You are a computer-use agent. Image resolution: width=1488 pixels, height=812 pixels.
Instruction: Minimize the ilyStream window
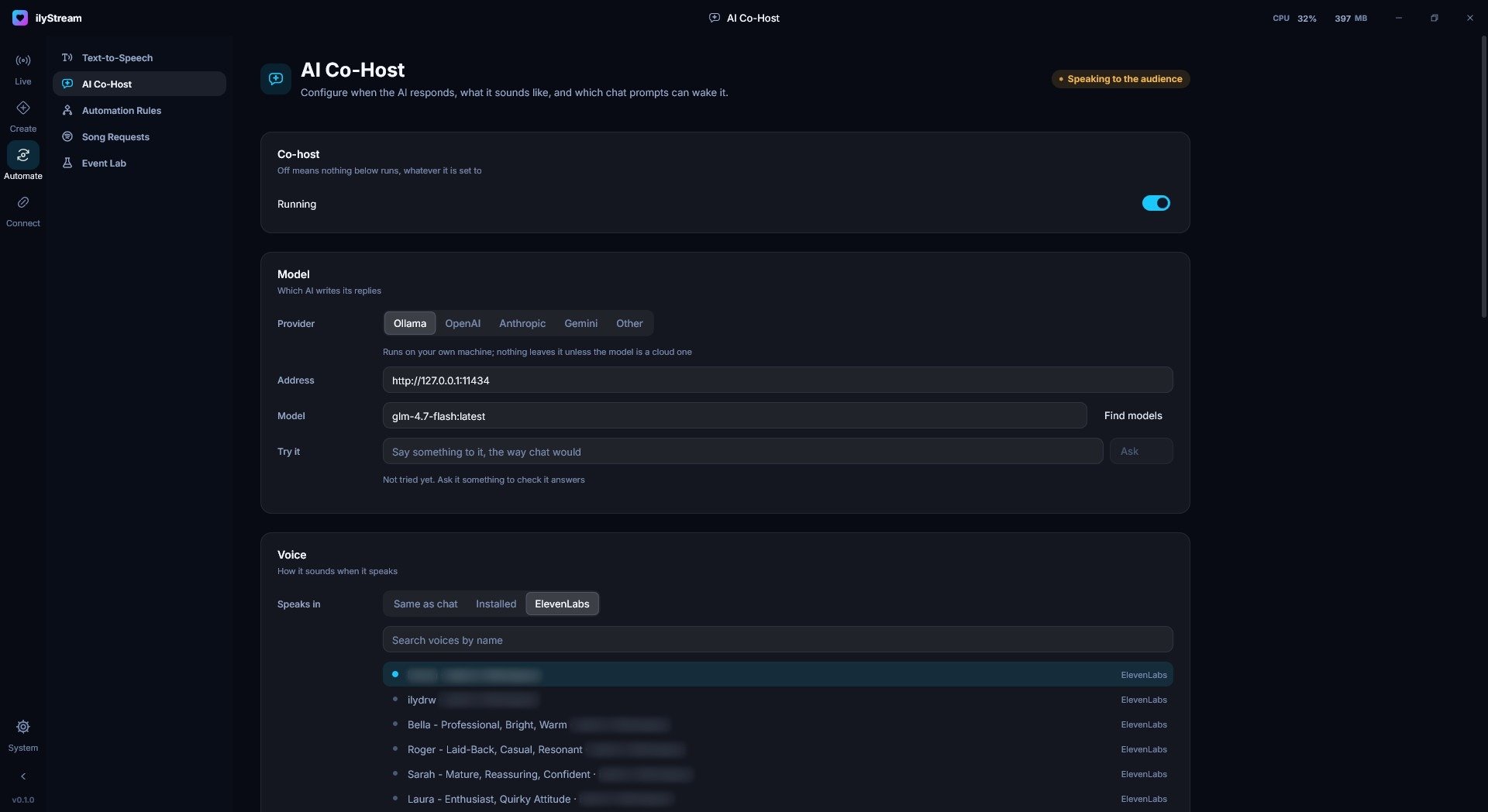(1399, 18)
